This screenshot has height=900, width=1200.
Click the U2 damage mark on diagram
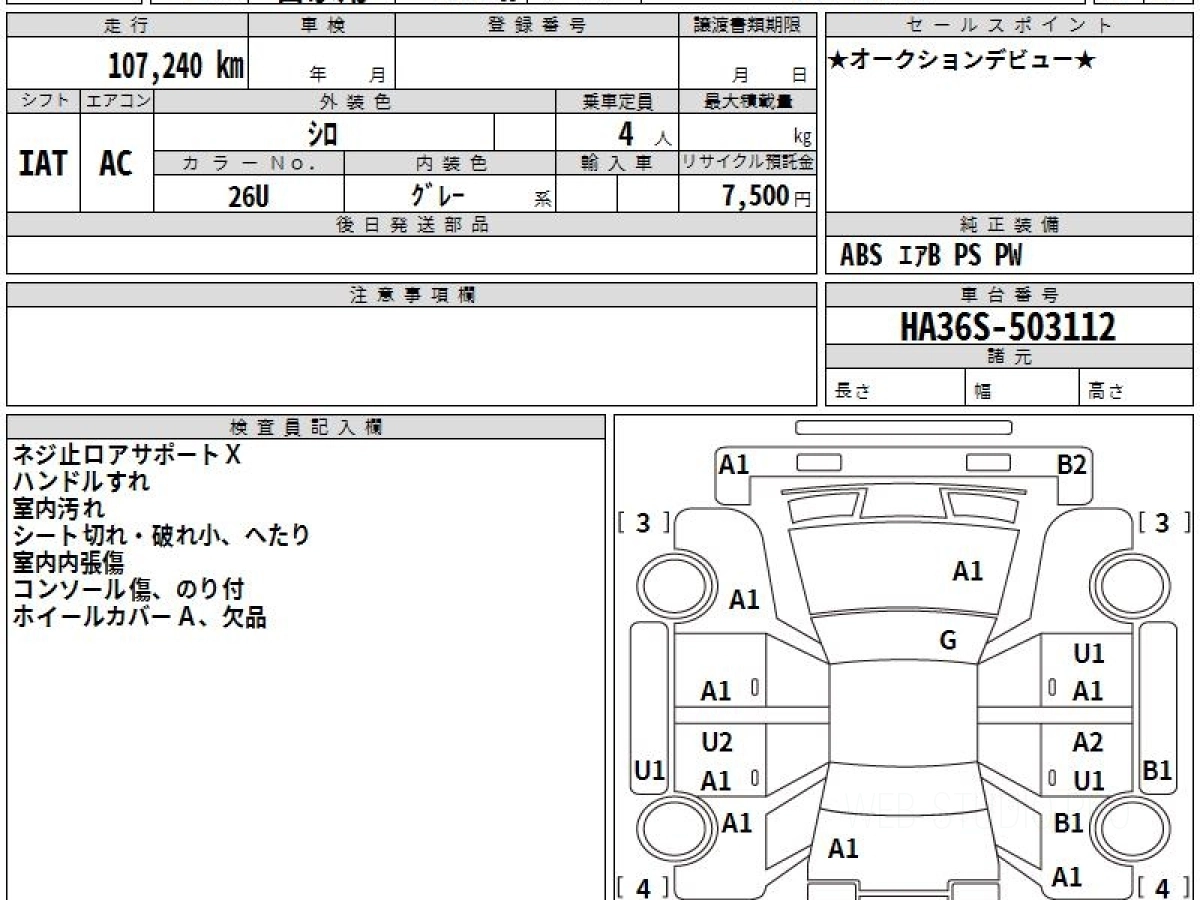(717, 742)
